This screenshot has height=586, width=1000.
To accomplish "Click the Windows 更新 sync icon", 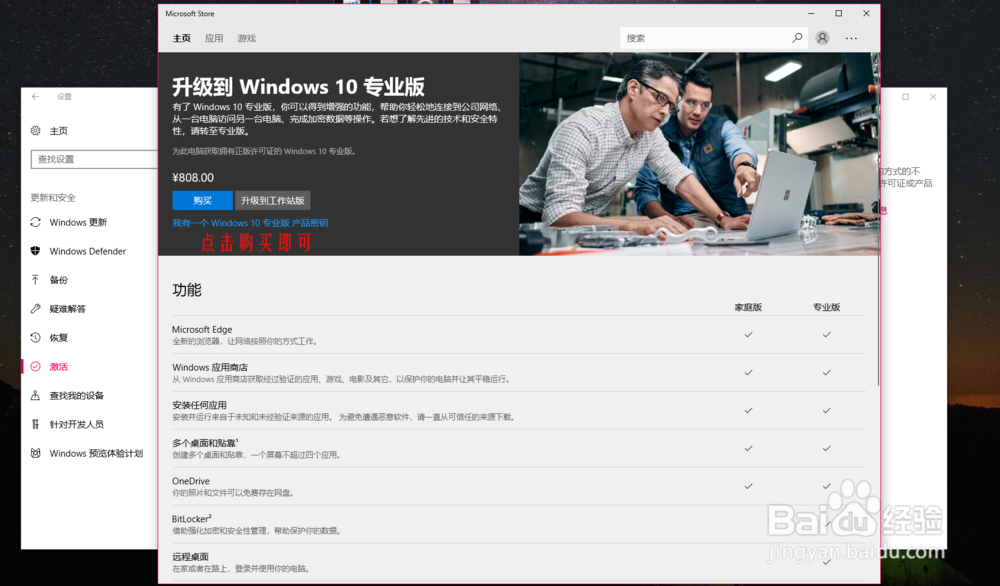I will (36, 222).
